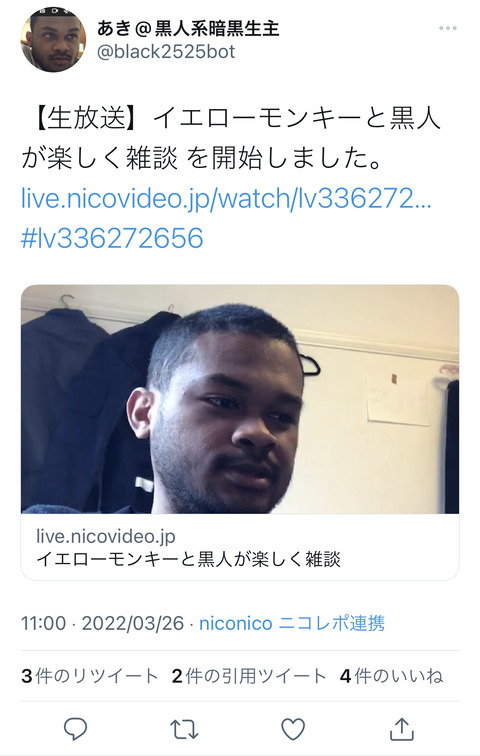Tap the retweet arrows icon

coord(184,729)
